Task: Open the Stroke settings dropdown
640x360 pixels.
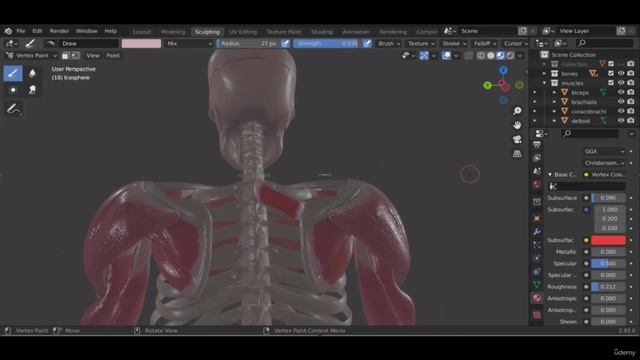Action: (454, 43)
